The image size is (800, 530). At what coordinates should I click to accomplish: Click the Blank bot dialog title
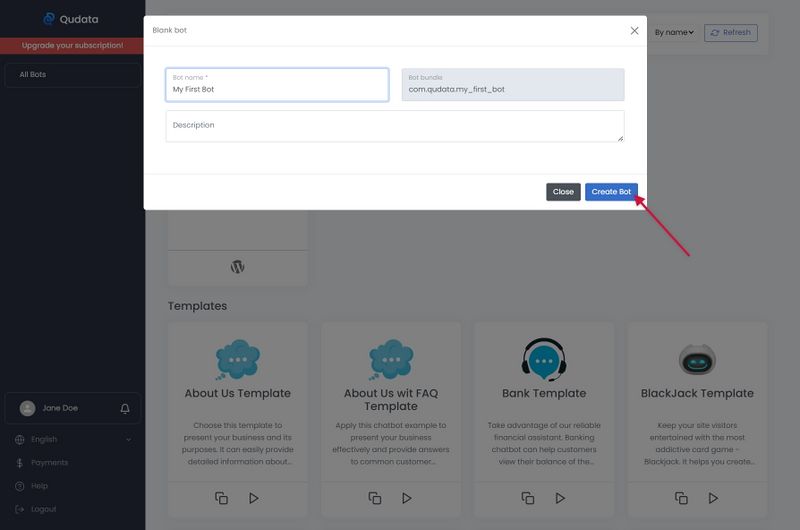169,31
